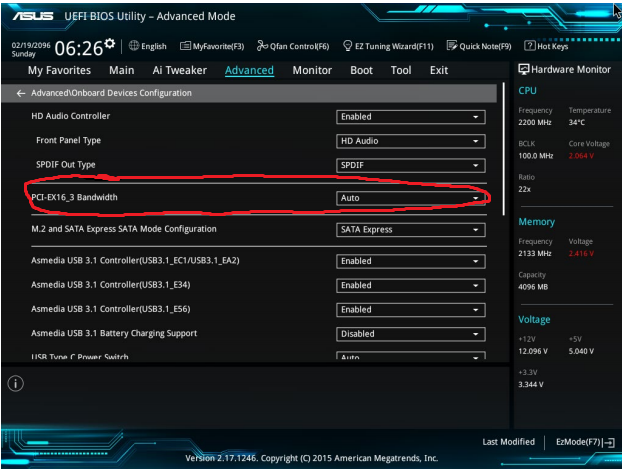This screenshot has width=622, height=473.
Task: Click the Front Panel Type label
Action: click(68, 140)
